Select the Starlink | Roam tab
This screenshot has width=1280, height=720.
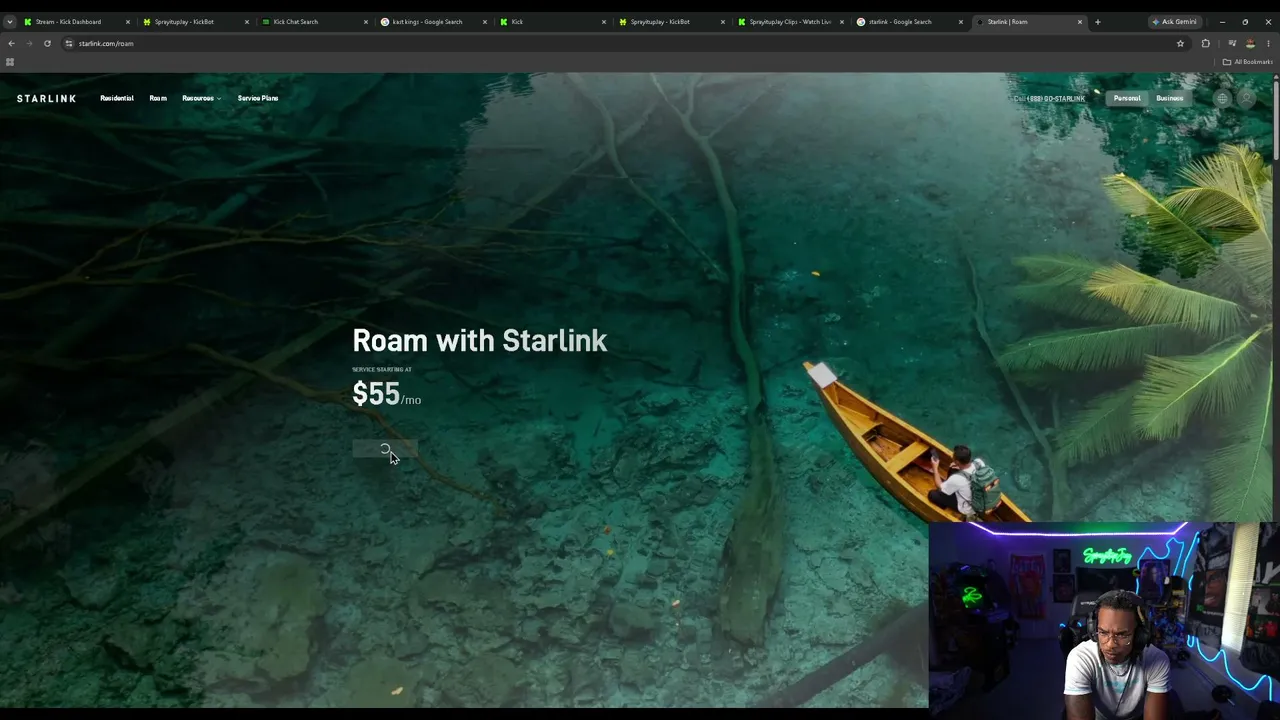[1029, 22]
